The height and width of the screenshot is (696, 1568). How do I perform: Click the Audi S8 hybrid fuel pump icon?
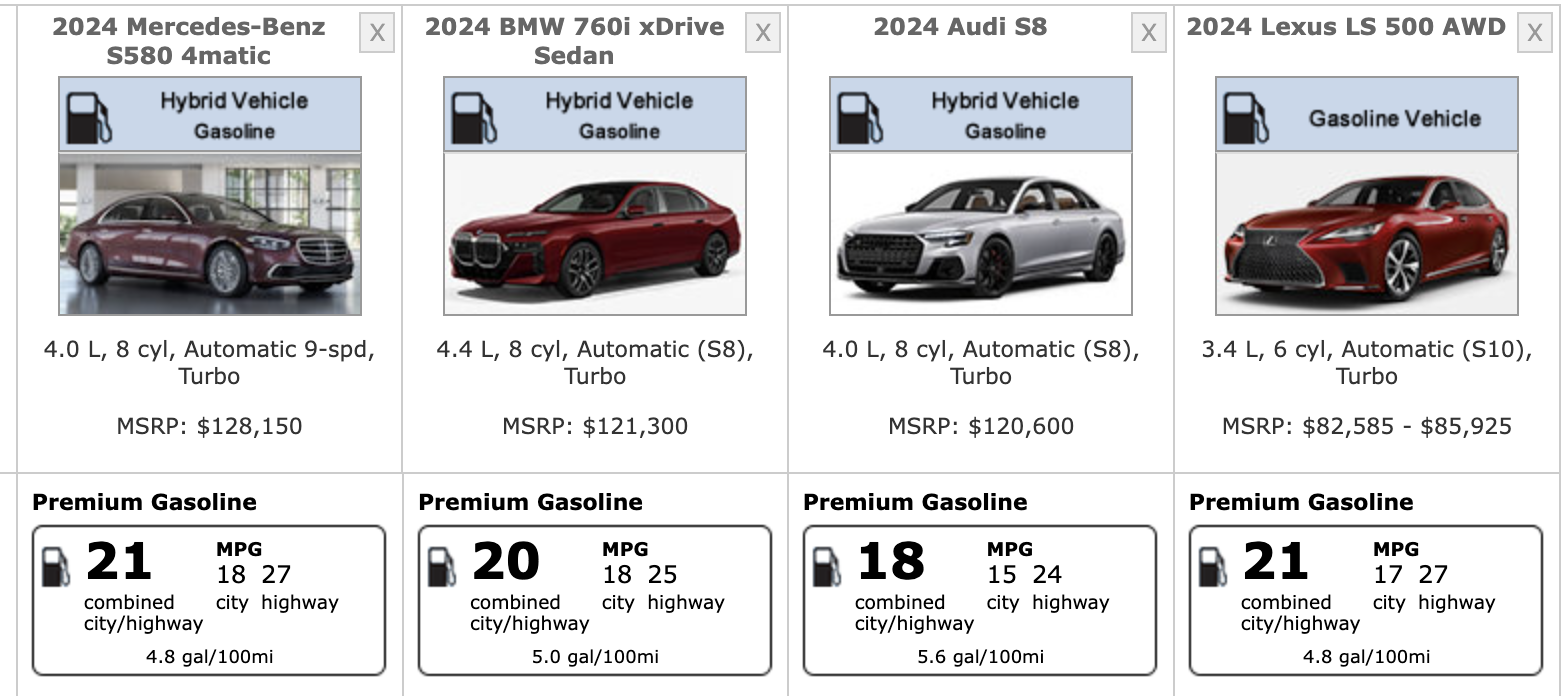click(859, 116)
